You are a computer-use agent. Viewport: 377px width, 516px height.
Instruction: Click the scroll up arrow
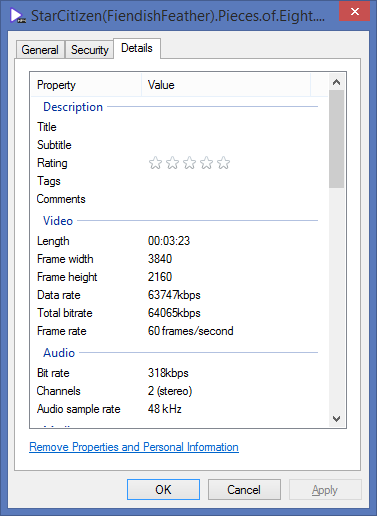tap(336, 82)
